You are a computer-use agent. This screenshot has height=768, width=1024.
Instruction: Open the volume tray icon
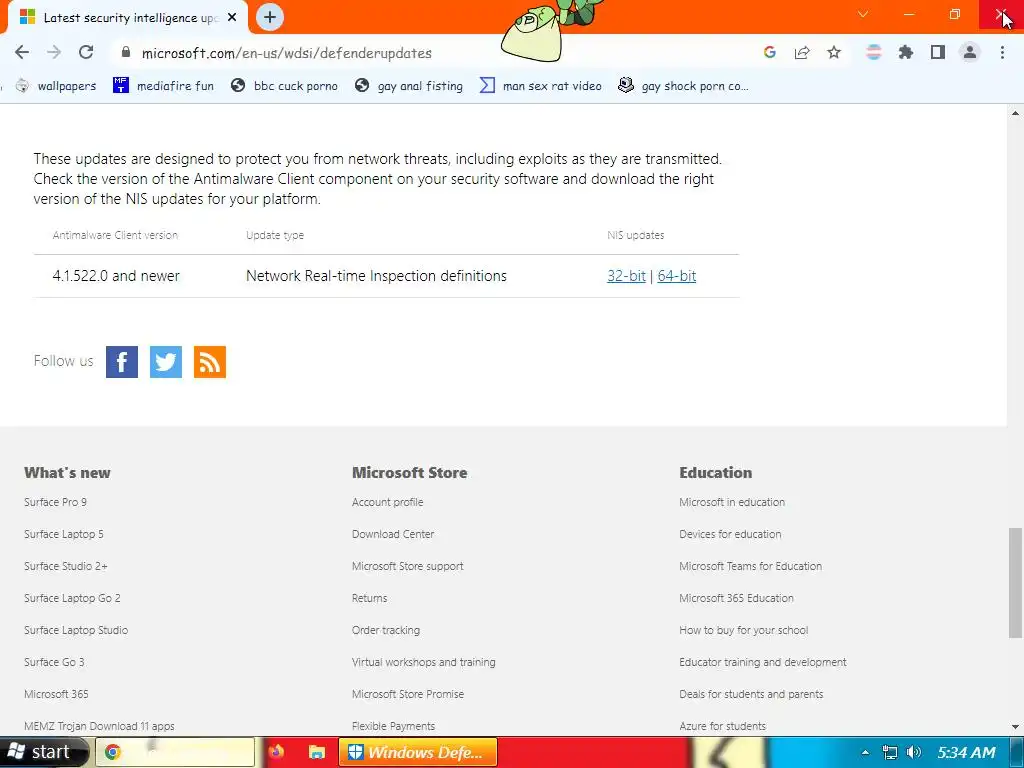click(914, 752)
